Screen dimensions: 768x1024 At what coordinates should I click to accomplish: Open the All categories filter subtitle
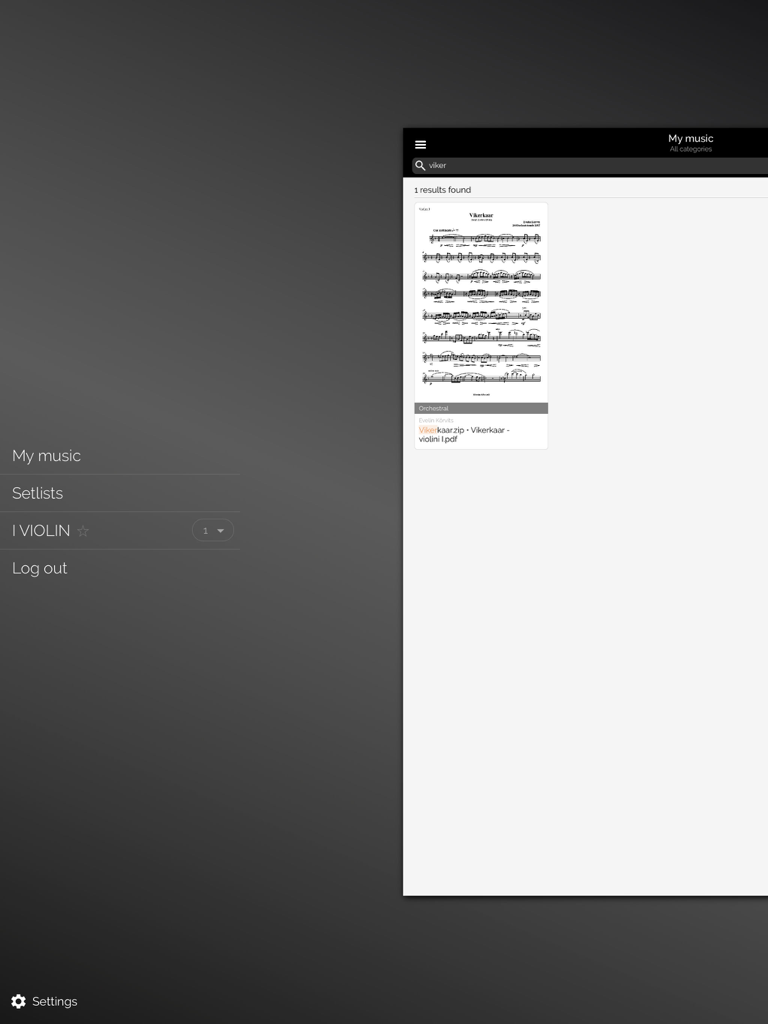690,150
